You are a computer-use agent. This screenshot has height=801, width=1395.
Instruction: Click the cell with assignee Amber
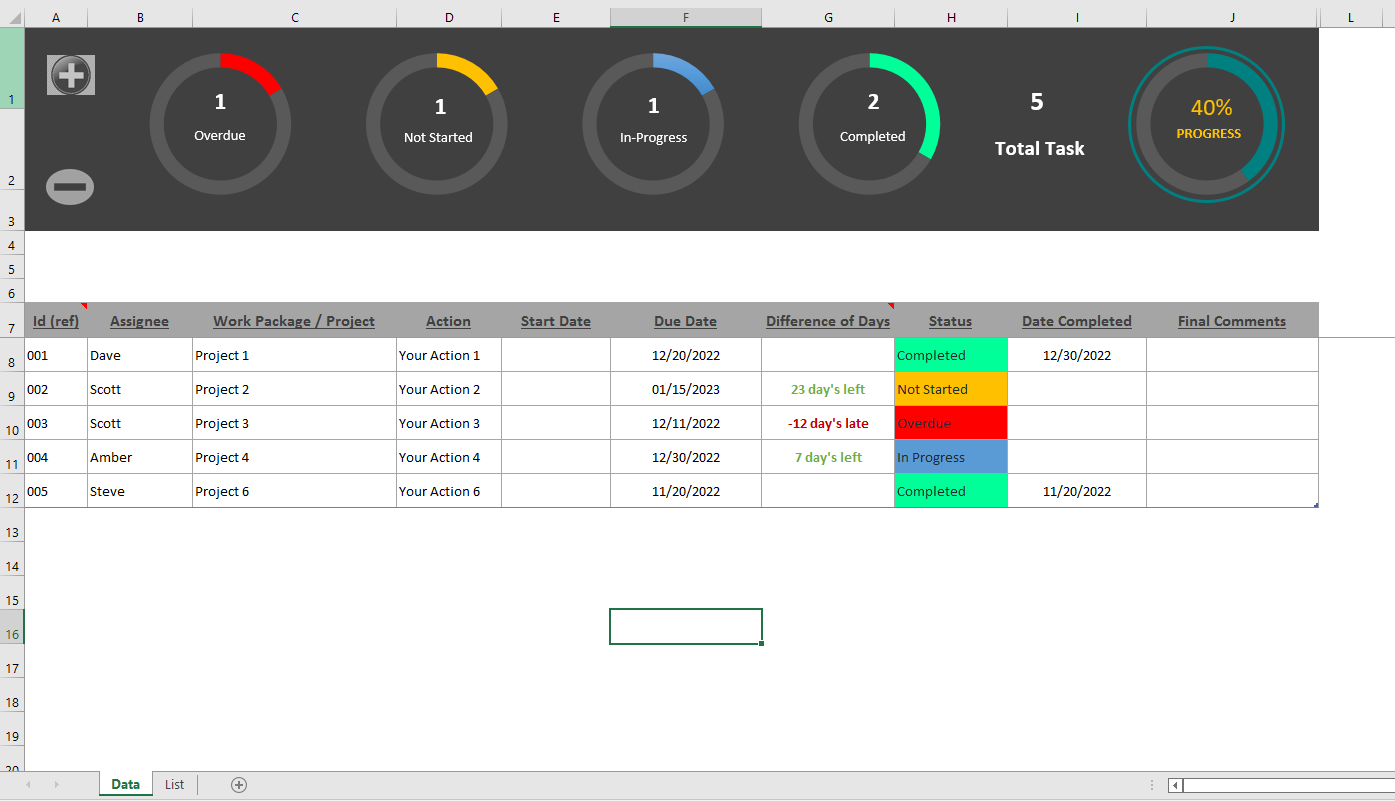140,457
